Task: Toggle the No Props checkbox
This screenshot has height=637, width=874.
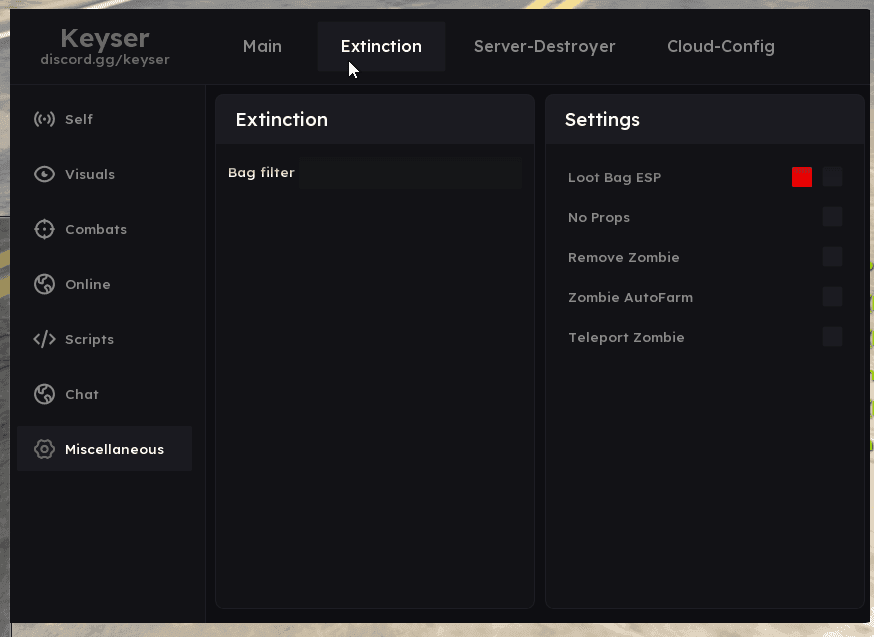Action: click(832, 217)
